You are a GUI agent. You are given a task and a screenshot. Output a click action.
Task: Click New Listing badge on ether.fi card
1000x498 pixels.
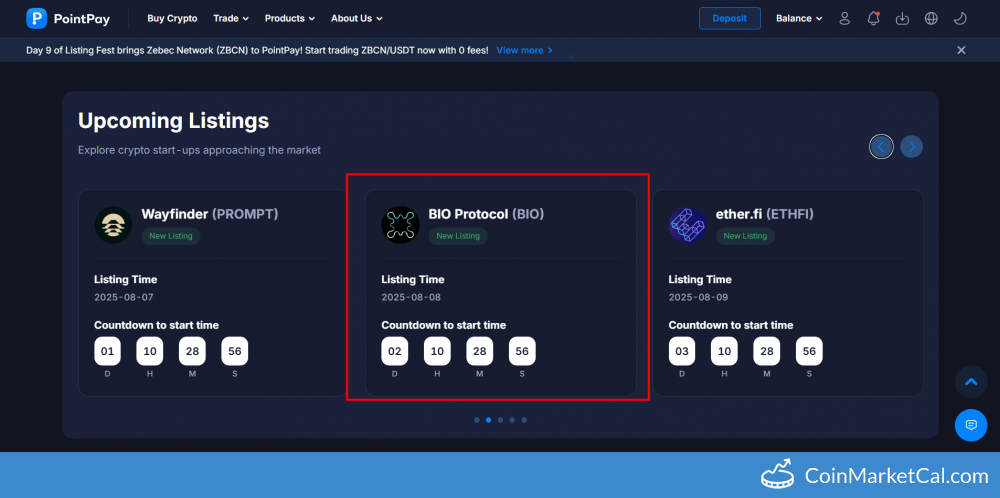pos(745,236)
